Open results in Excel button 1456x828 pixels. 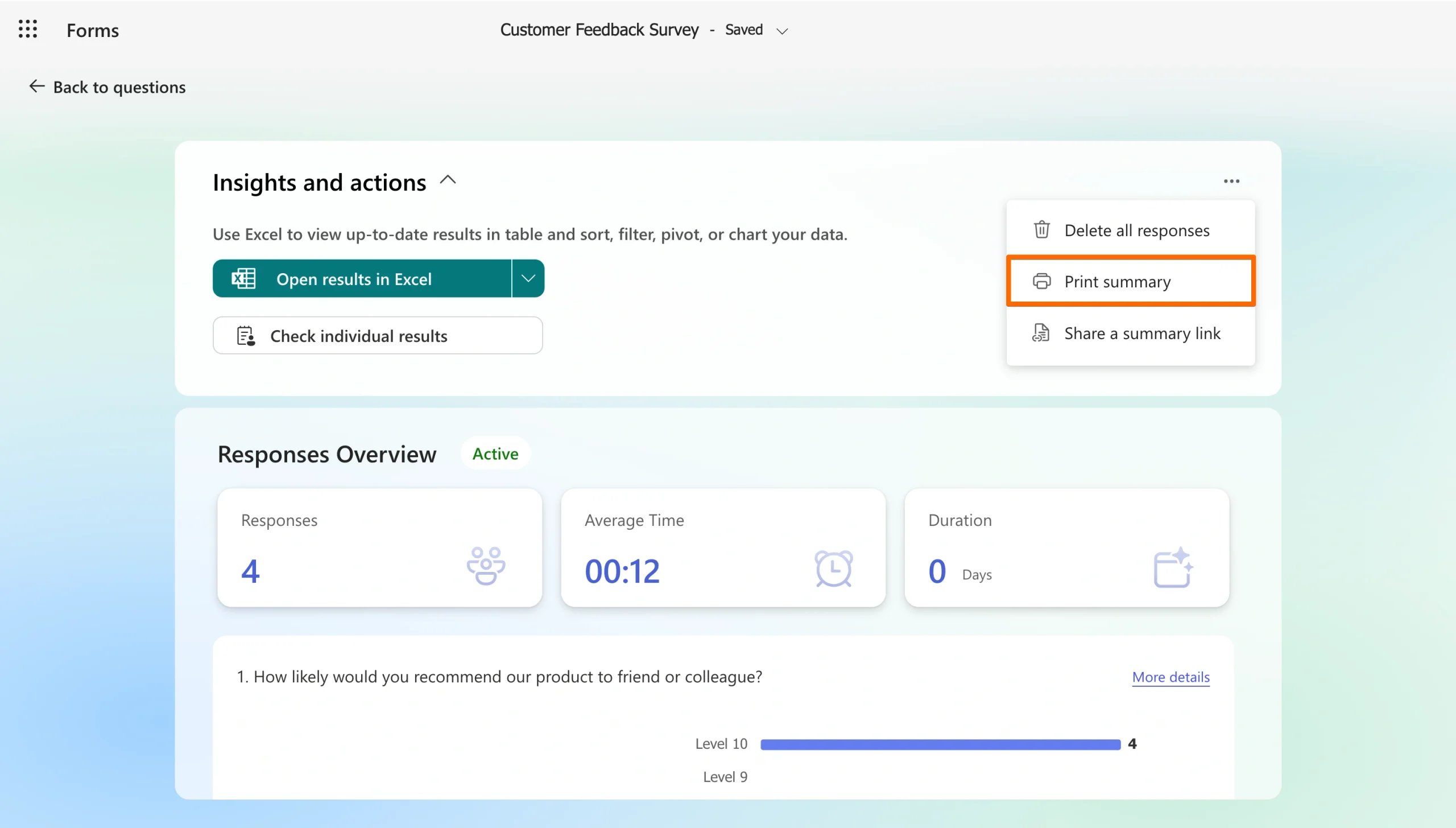pyautogui.click(x=362, y=279)
